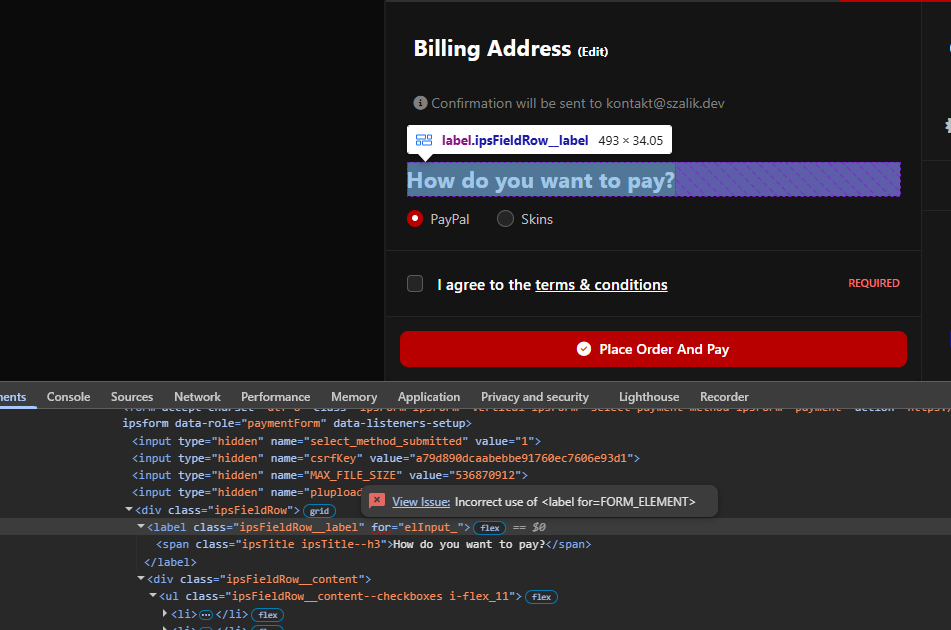Collapse the ipsFieldRow__label element node
Image resolution: width=951 pixels, height=630 pixels.
click(x=141, y=527)
